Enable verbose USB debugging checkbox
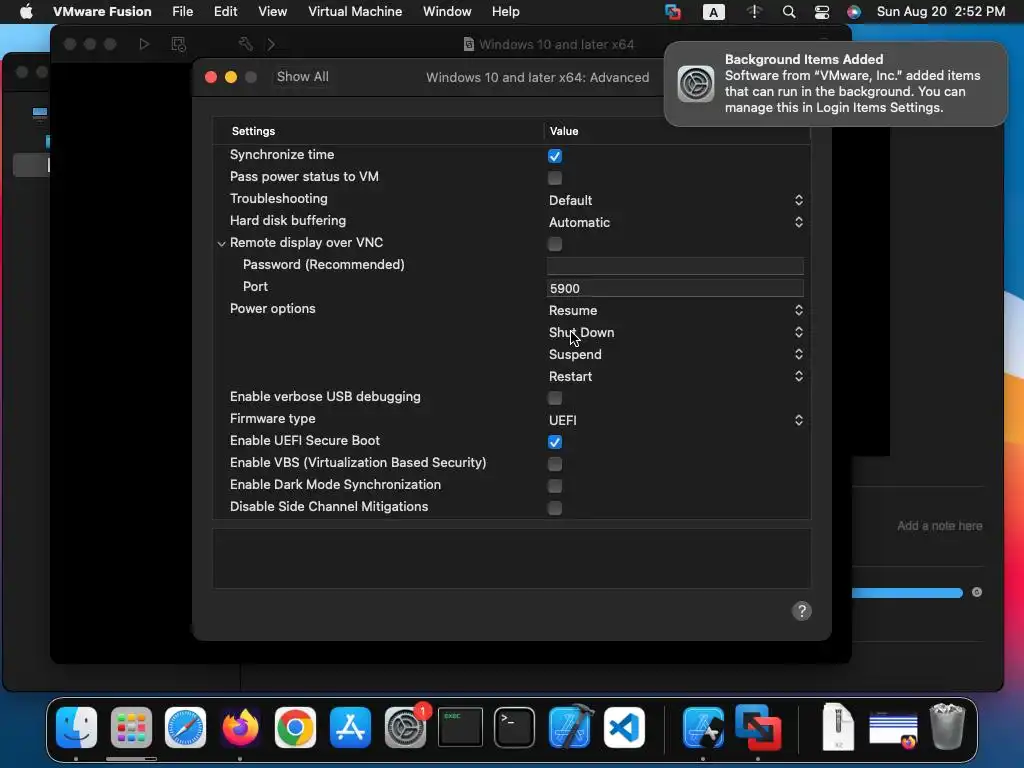 [555, 398]
